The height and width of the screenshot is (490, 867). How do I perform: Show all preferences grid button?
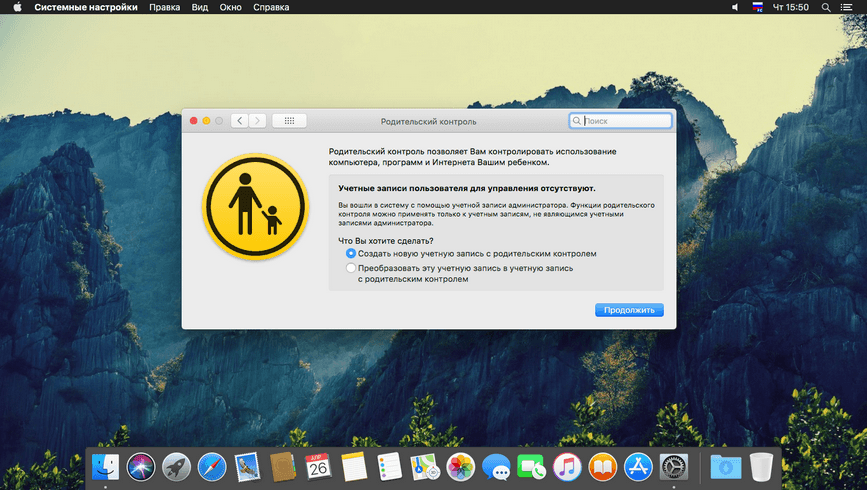click(x=289, y=121)
